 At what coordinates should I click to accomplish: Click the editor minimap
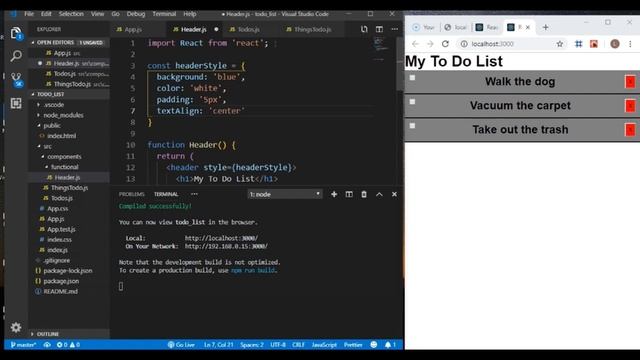tap(380, 49)
